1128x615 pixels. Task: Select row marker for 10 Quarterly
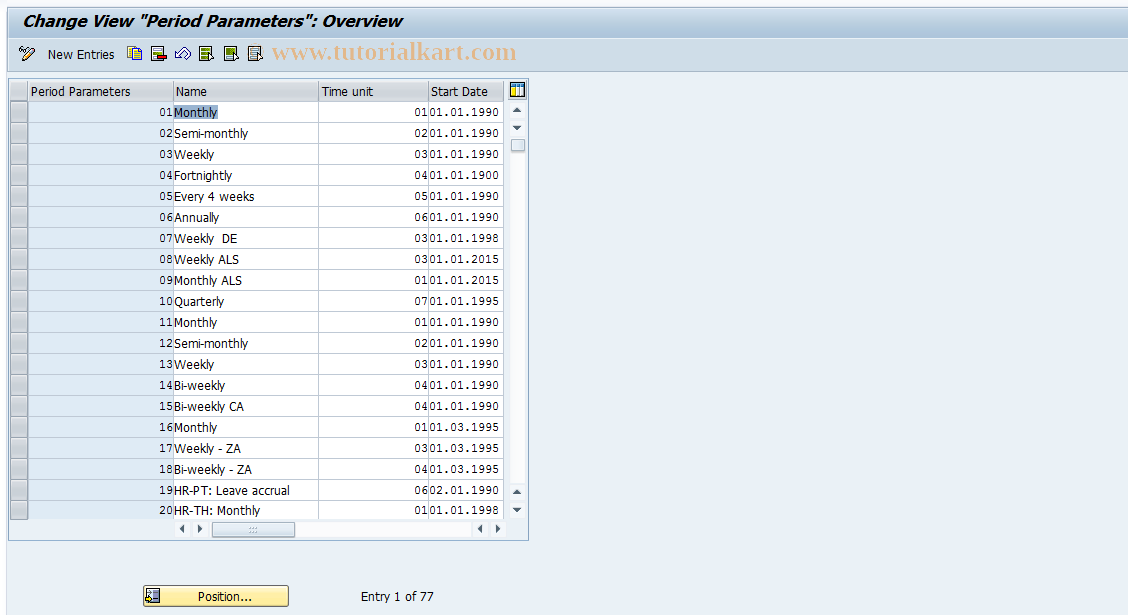pyautogui.click(x=19, y=301)
